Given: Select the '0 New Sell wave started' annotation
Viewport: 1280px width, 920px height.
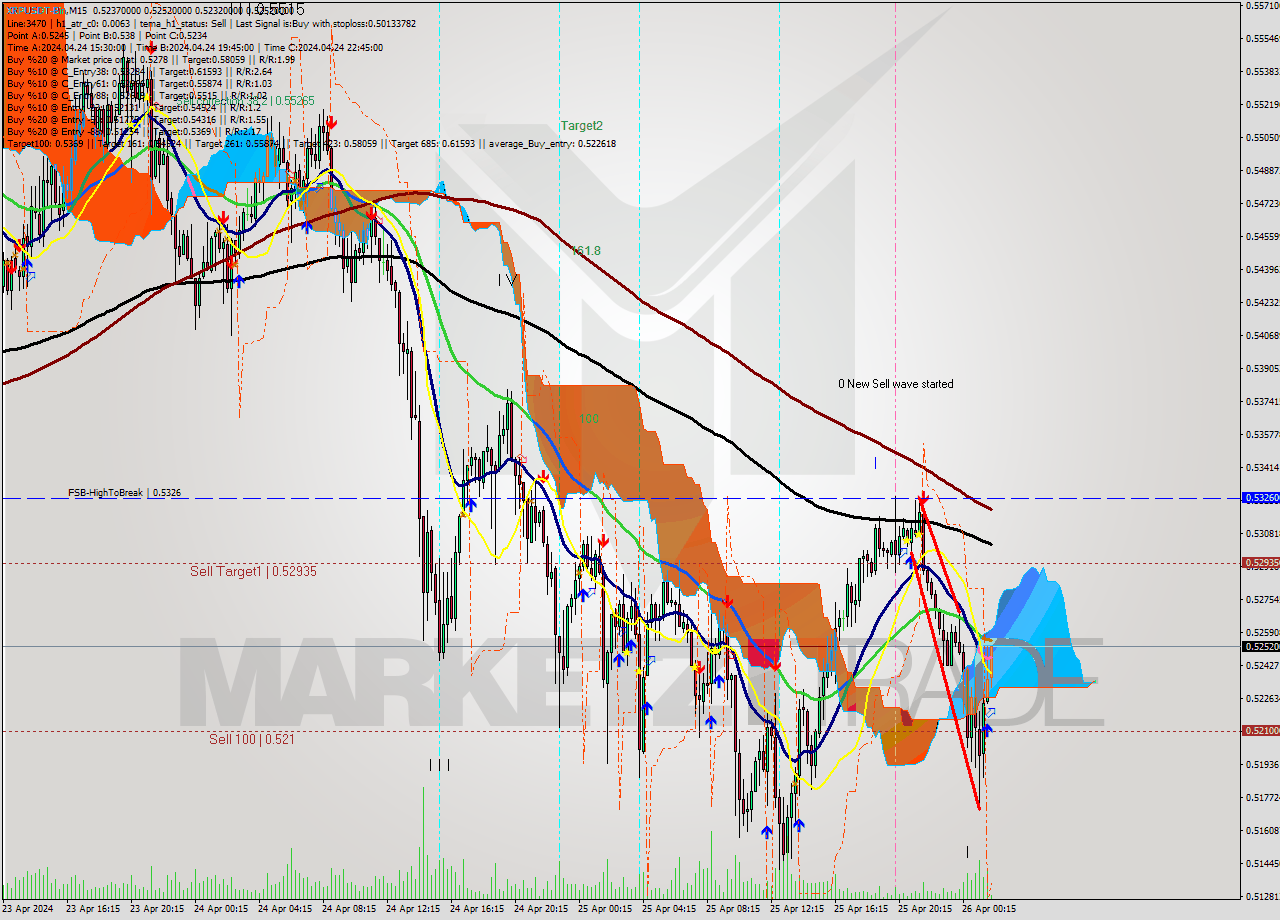Looking at the screenshot, I should (x=895, y=384).
